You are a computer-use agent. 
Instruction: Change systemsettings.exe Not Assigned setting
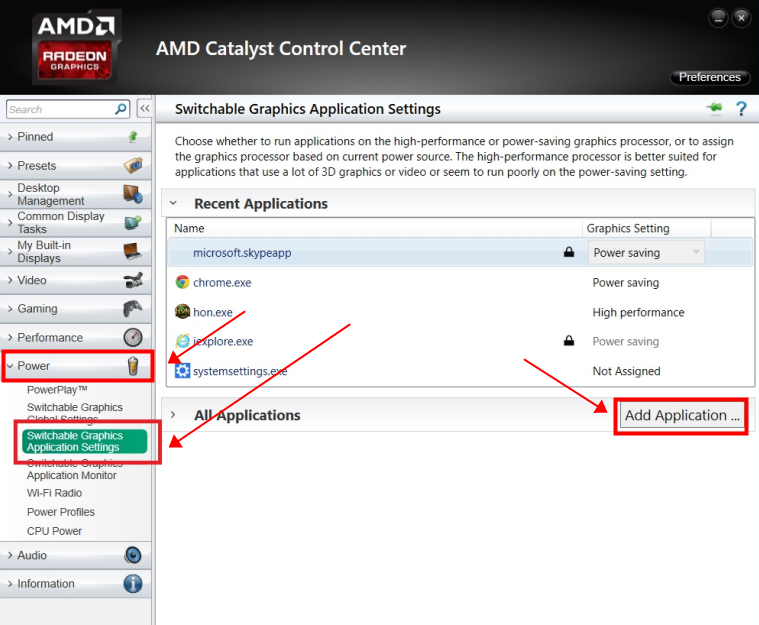pyautogui.click(x=626, y=371)
